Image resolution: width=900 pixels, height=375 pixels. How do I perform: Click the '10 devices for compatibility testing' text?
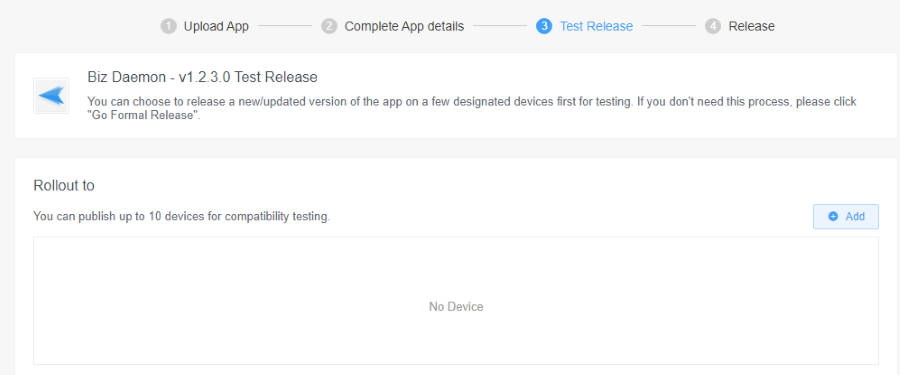239,217
